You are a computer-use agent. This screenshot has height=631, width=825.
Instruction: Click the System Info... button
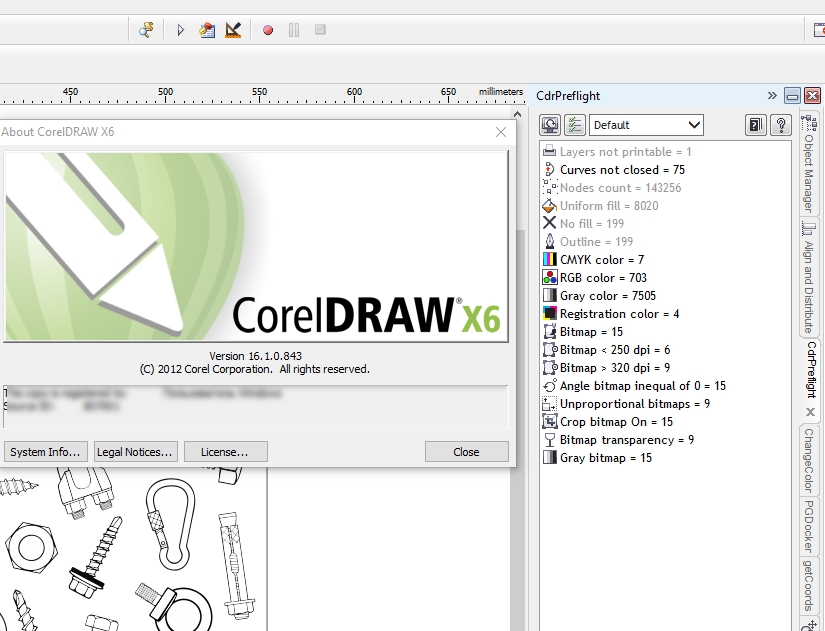(45, 452)
